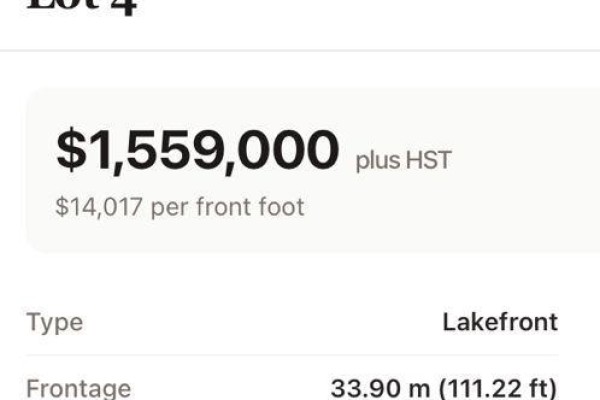Click the '$14,017 per front foot' line

180,207
